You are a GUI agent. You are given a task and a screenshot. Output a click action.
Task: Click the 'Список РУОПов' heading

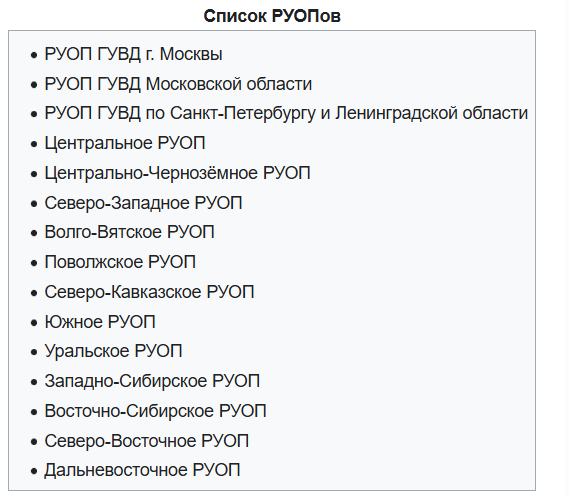[272, 16]
